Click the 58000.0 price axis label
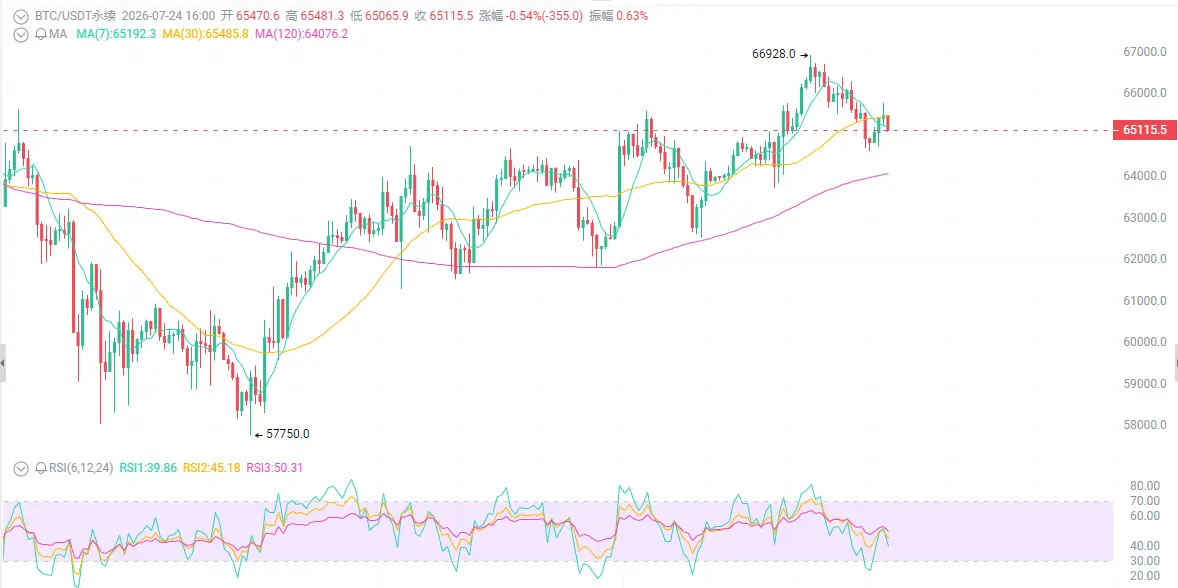 pos(1145,425)
